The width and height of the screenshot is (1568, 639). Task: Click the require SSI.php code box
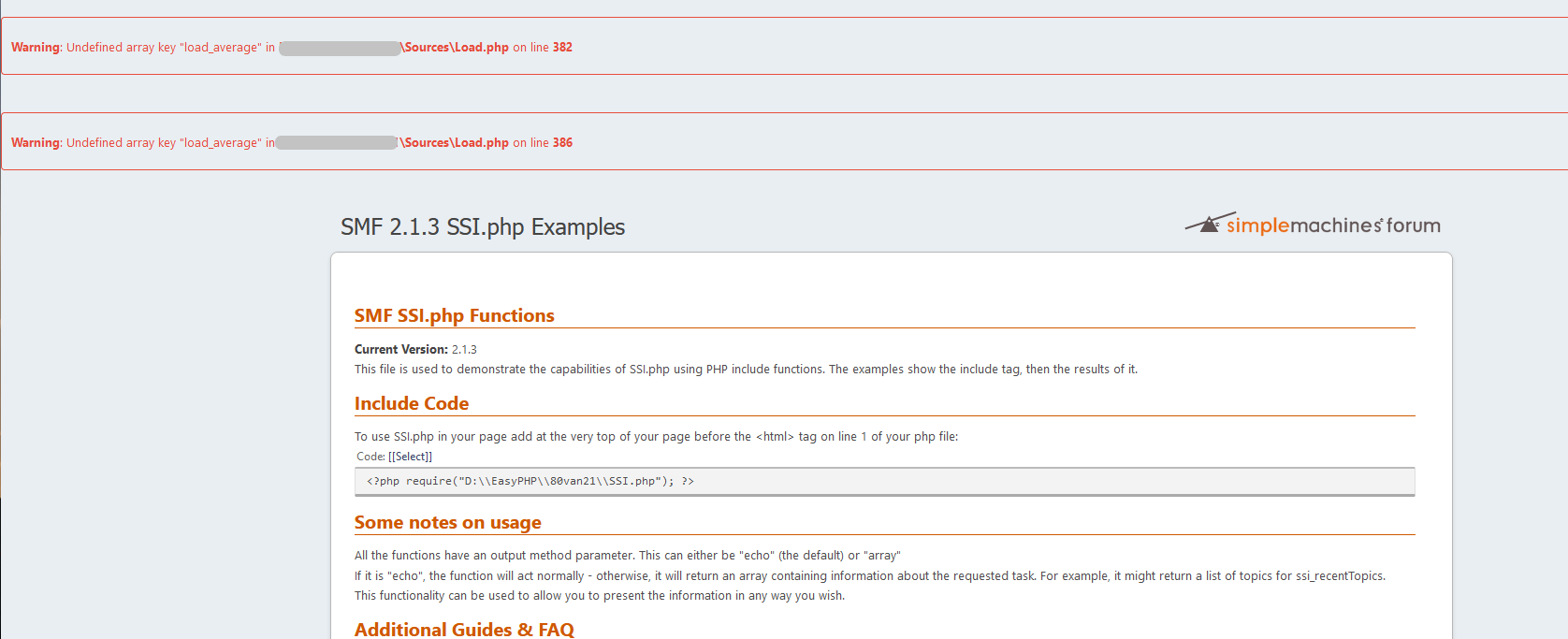(x=884, y=481)
